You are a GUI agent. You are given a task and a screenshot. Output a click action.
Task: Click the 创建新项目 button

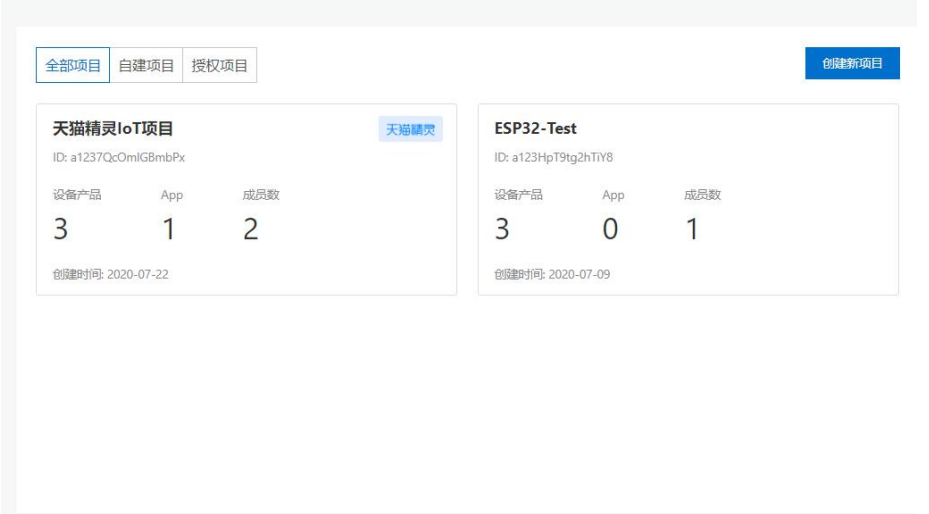[852, 63]
